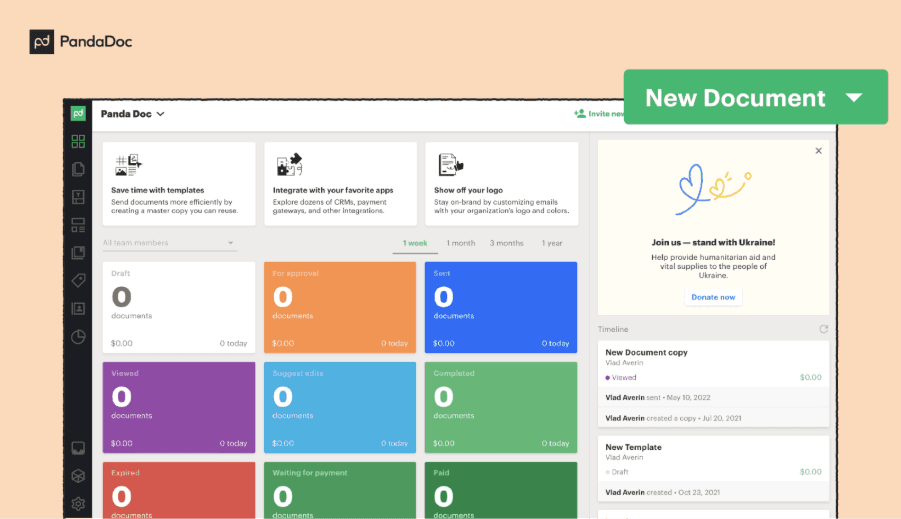Click the logo document illustration icon
The height and width of the screenshot is (519, 901).
pos(450,165)
